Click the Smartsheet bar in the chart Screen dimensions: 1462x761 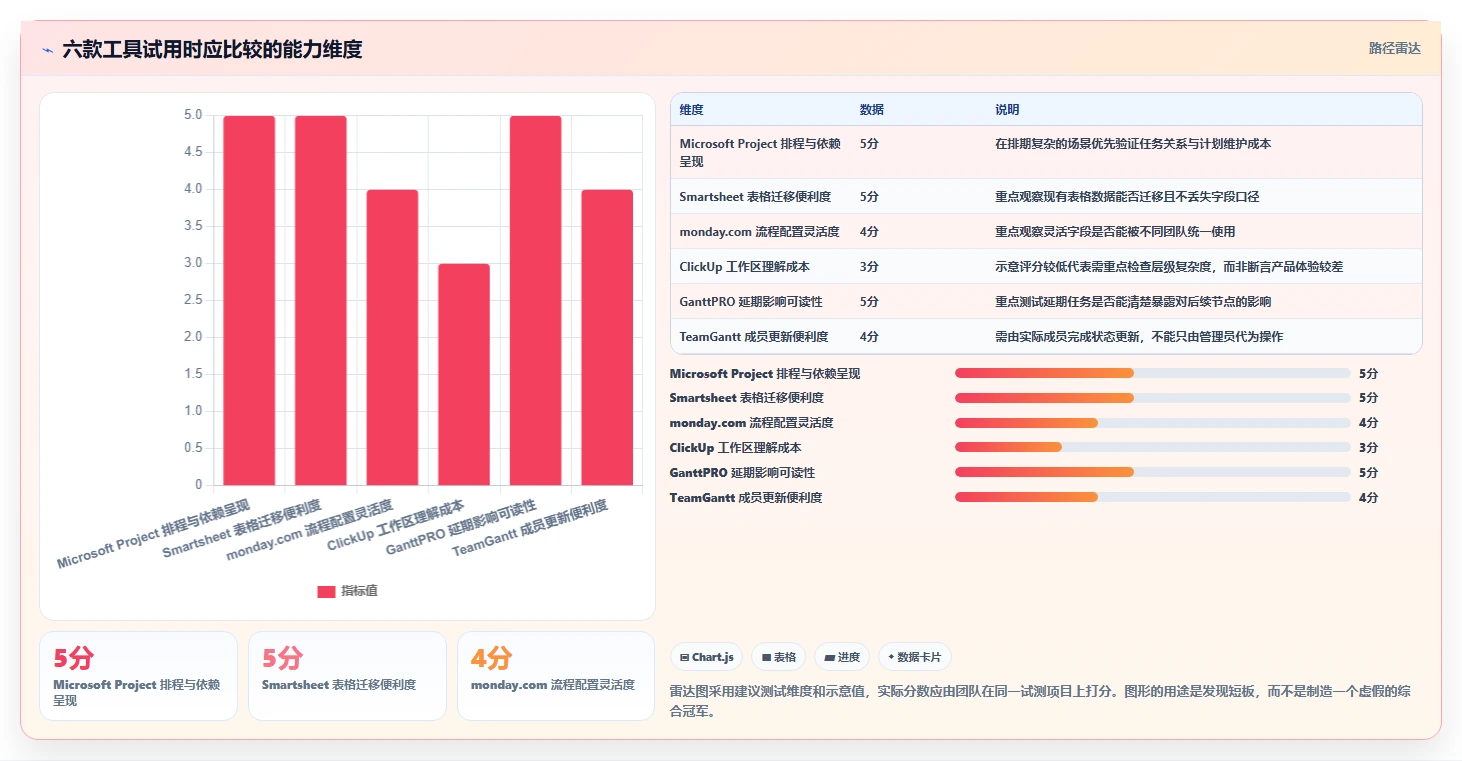[321, 300]
